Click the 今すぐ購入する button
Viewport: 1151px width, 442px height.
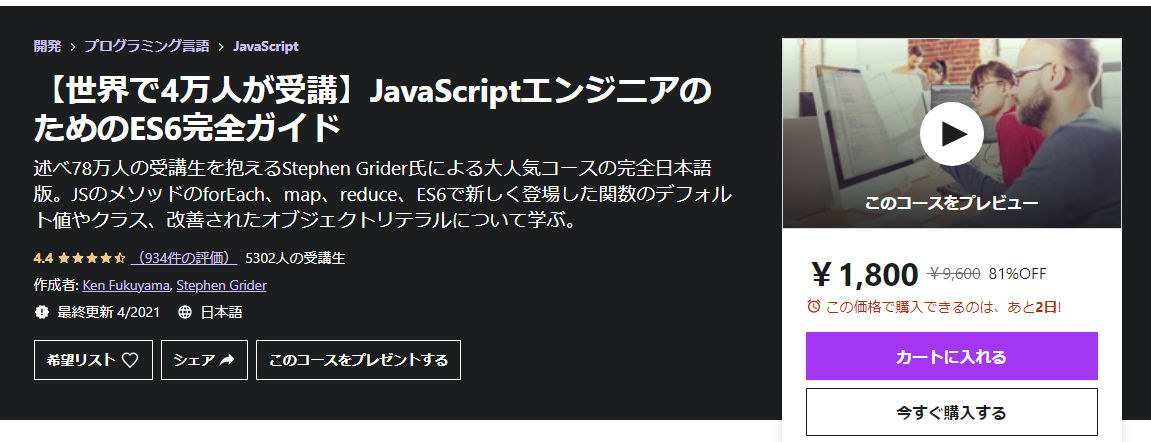(951, 412)
